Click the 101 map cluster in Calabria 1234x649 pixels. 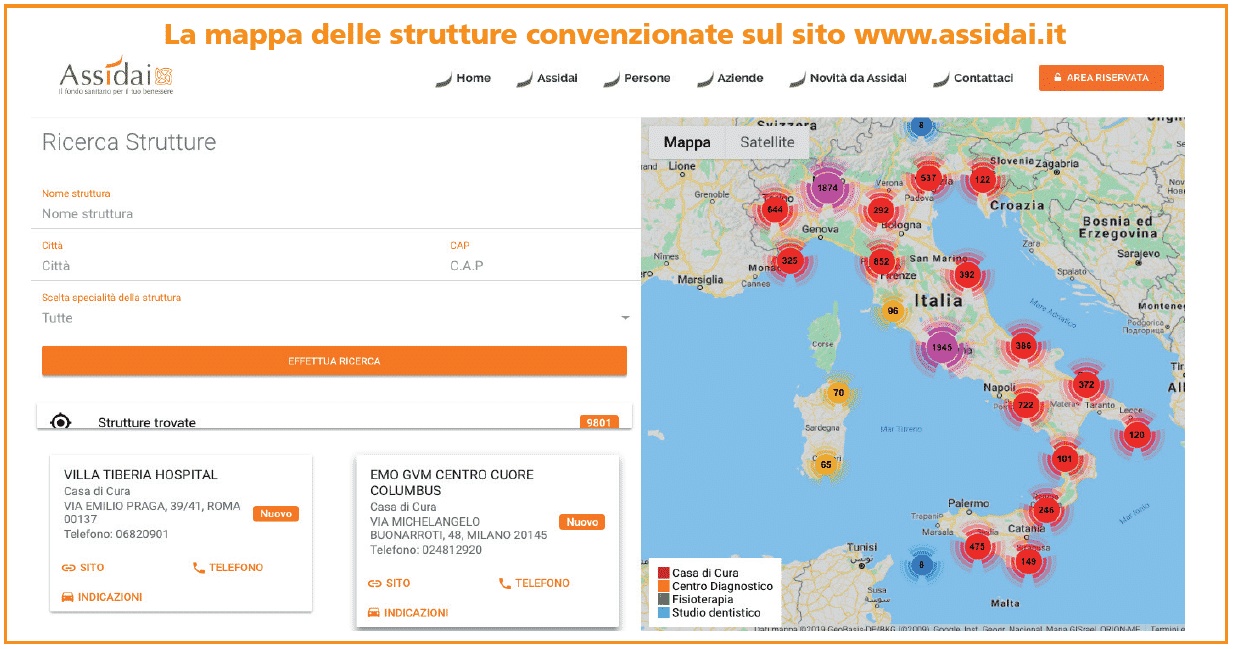click(x=1064, y=460)
